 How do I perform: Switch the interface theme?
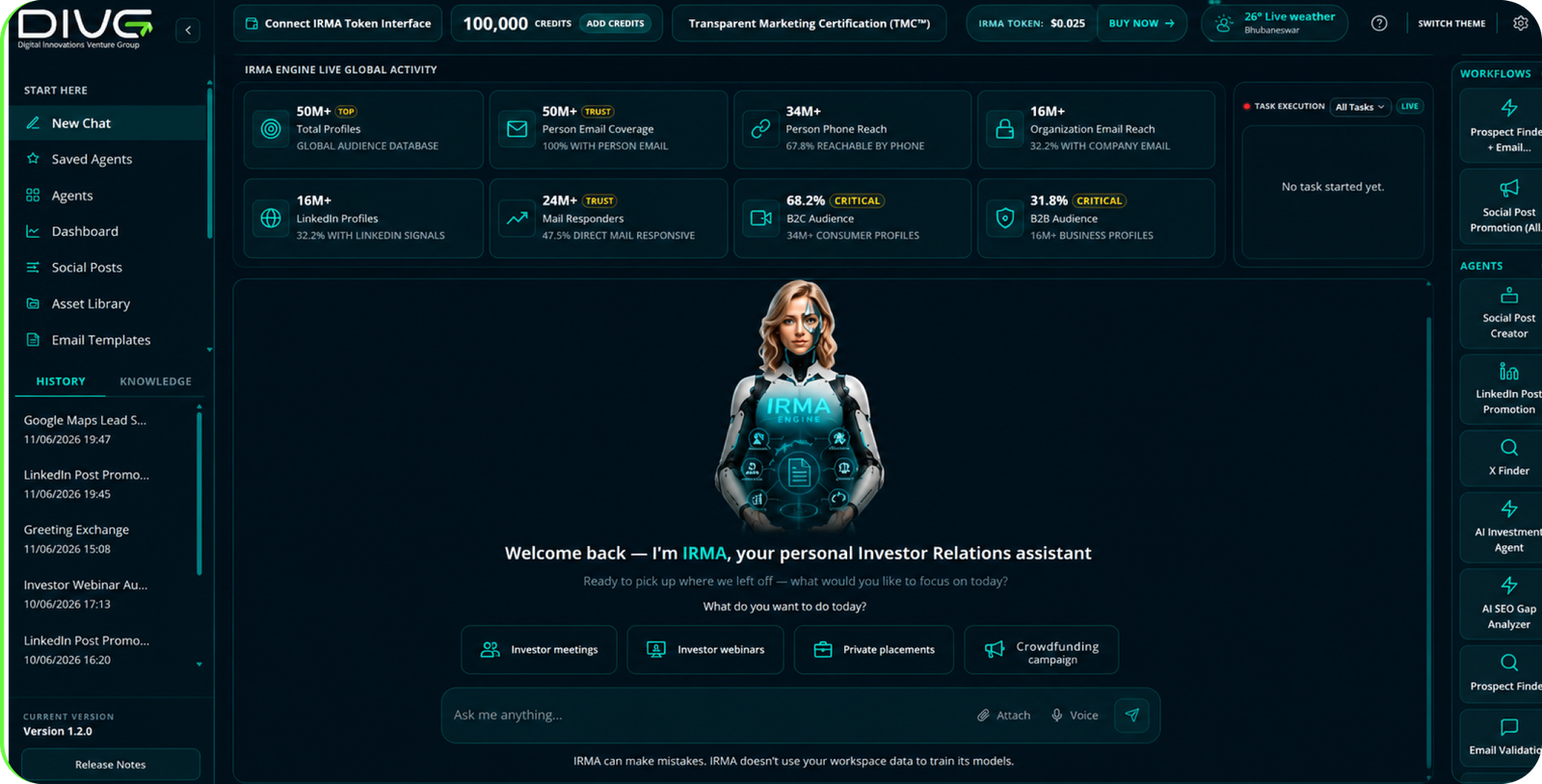pos(1451,23)
